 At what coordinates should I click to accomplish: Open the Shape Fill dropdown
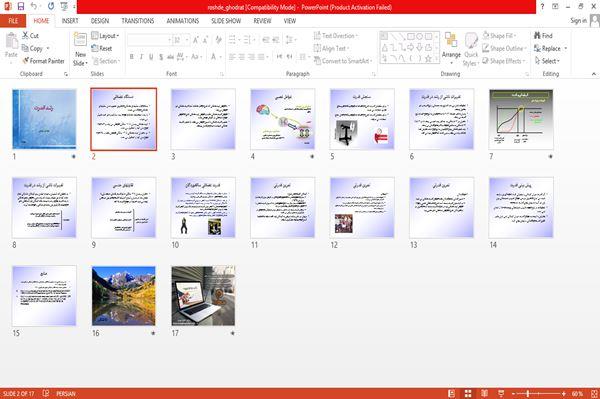(499, 36)
